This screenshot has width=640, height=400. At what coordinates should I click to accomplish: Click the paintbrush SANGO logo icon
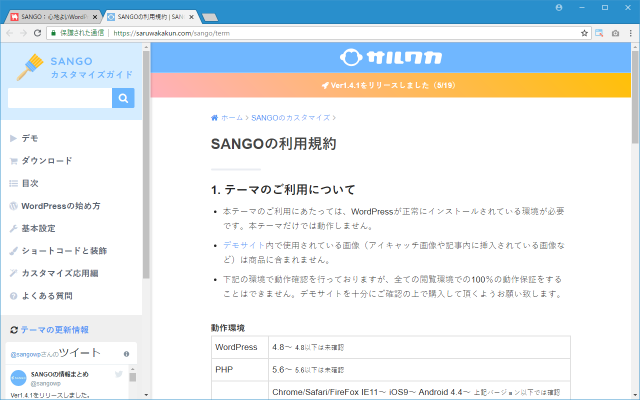click(x=30, y=67)
